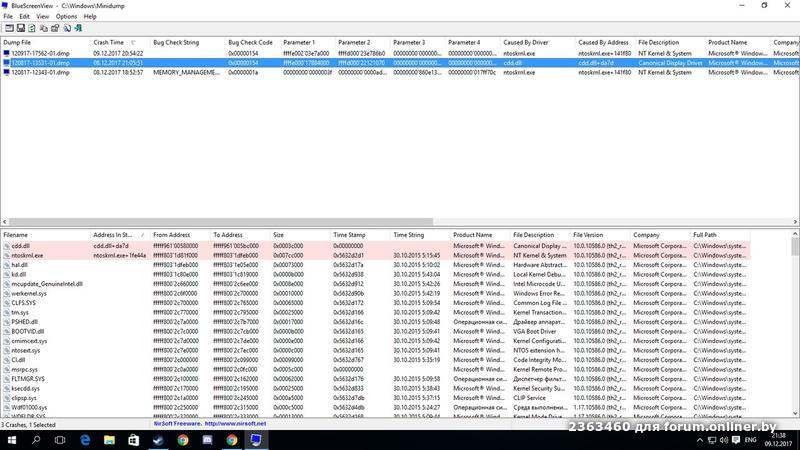
Task: Click the Save Selected Items floppy icon
Action: click(21, 28)
